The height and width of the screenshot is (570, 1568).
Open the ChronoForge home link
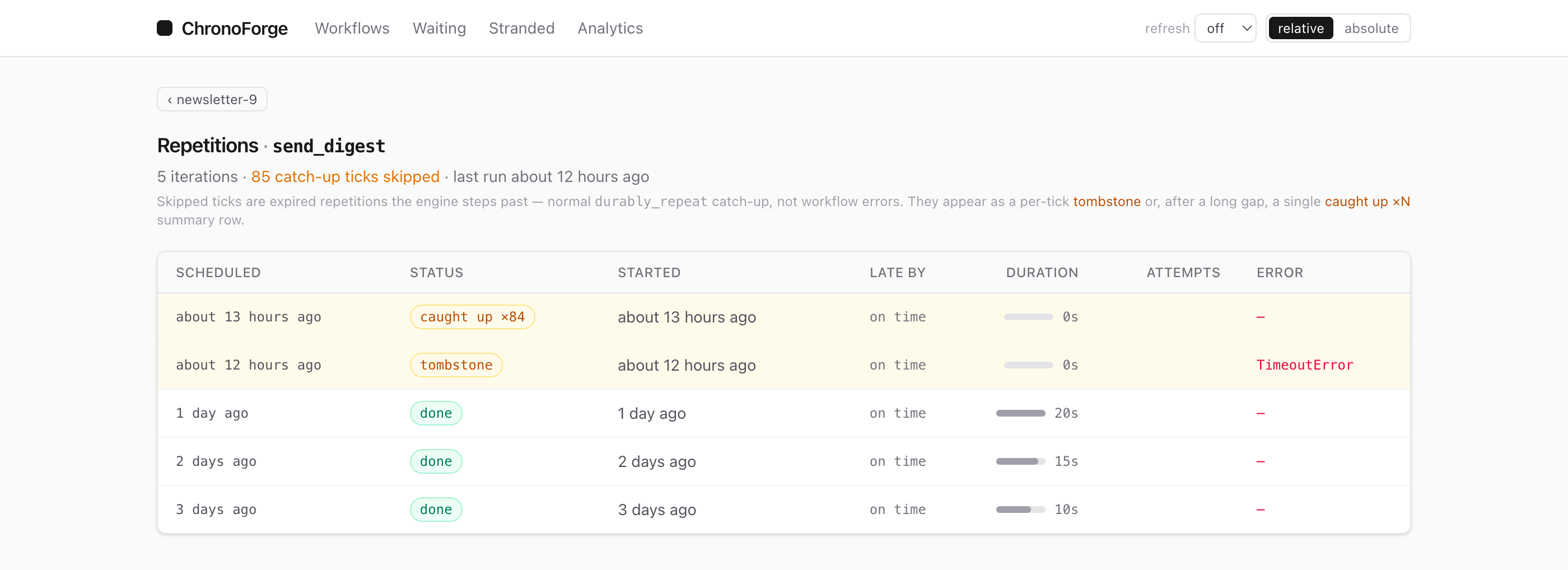[222, 28]
